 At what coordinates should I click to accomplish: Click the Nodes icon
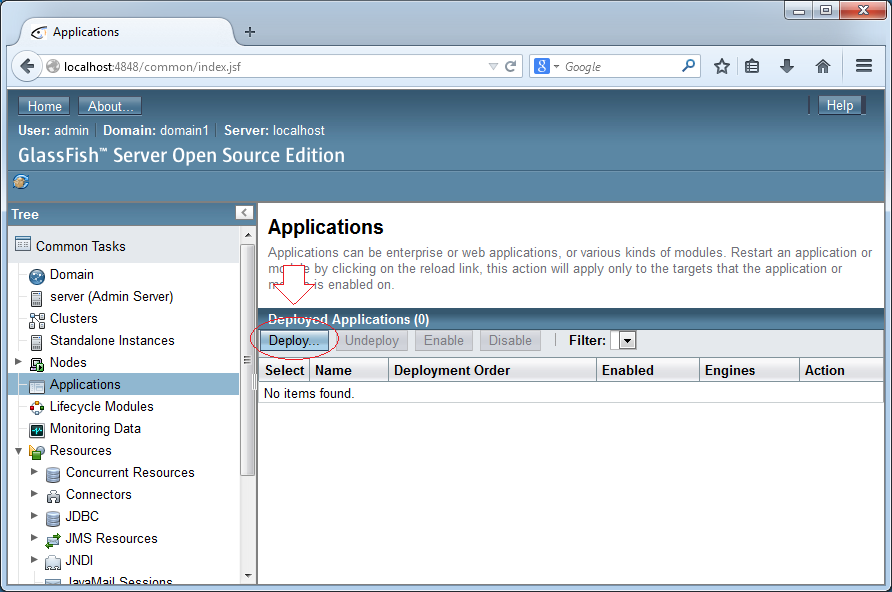[37, 364]
